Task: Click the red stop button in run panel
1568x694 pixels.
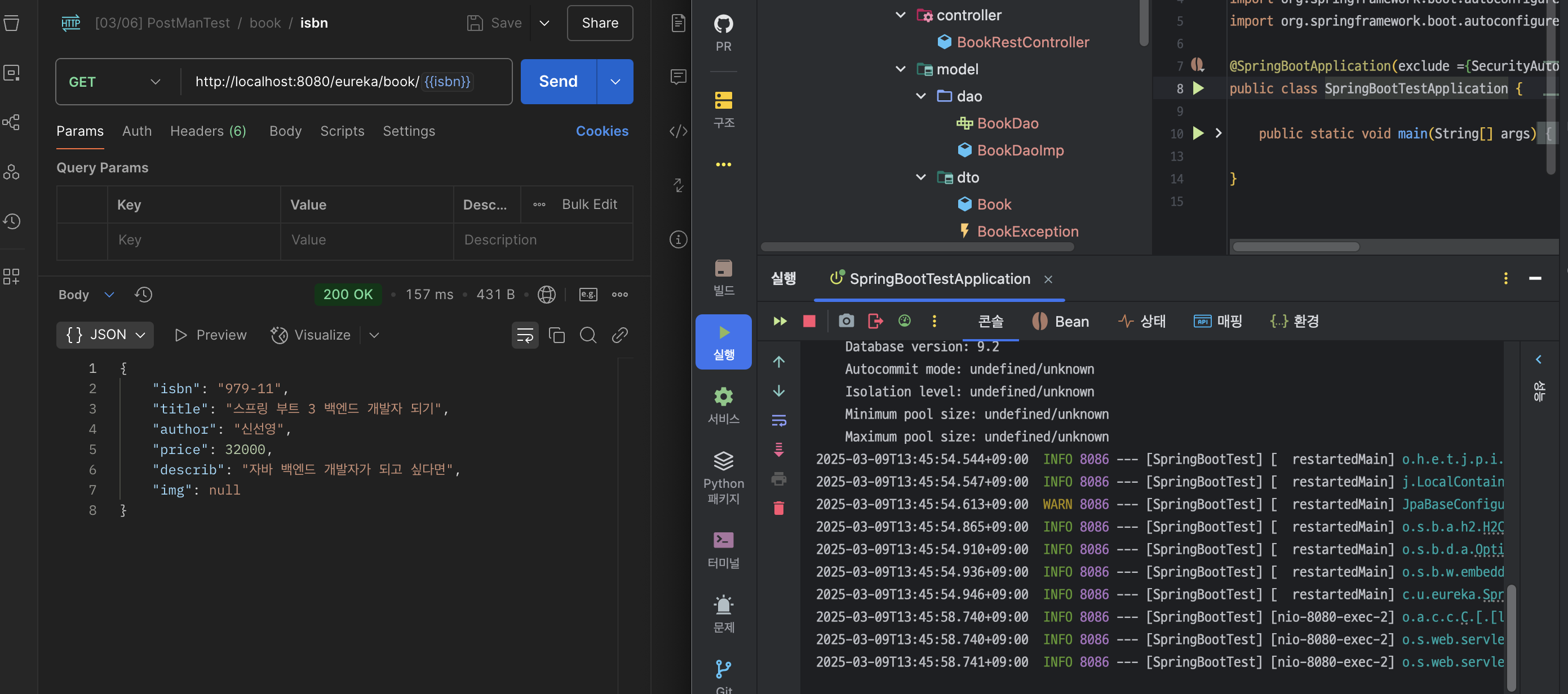Action: [809, 321]
